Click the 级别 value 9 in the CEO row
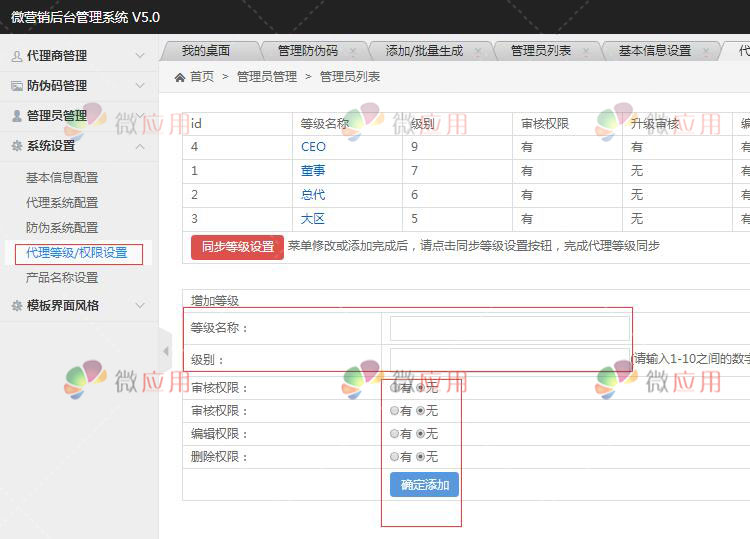 click(414, 147)
